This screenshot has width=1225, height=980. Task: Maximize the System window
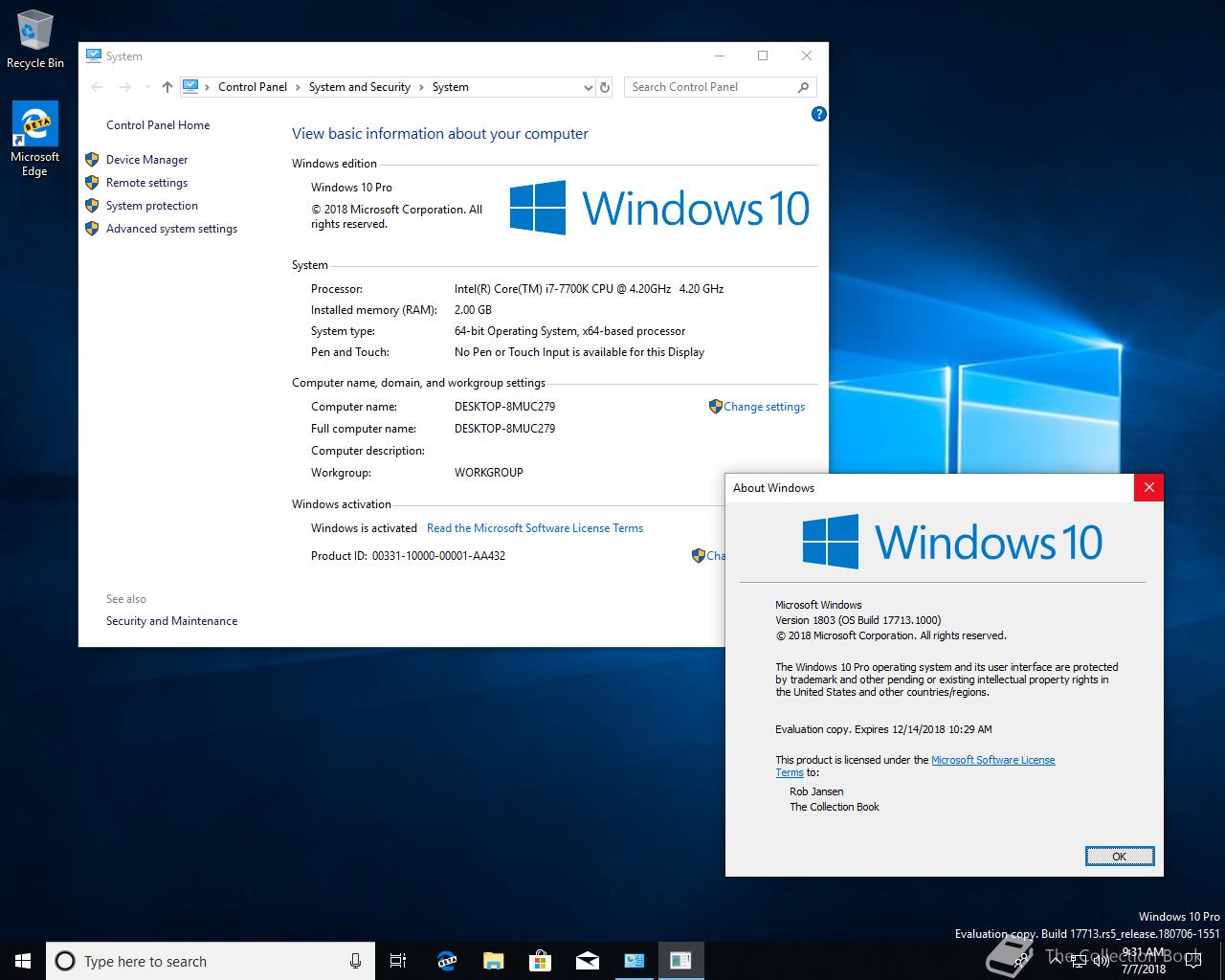tap(763, 56)
